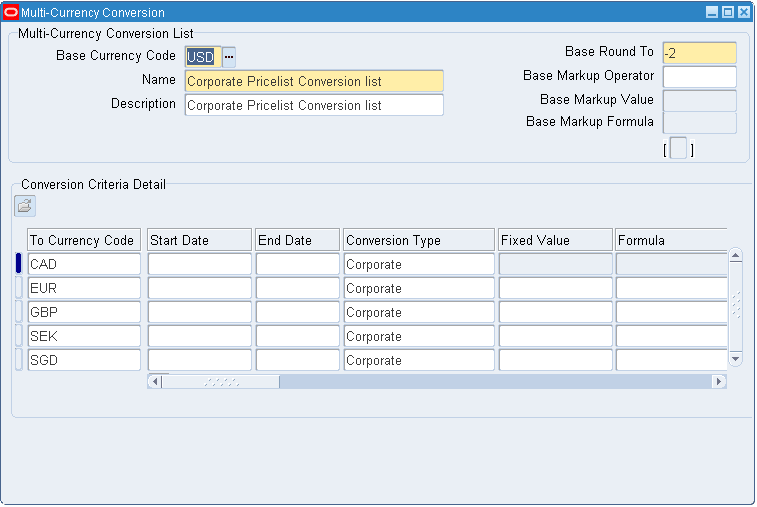Image resolution: width=757 pixels, height=507 pixels.
Task: Click the End Date cell for SGD
Action: click(297, 360)
